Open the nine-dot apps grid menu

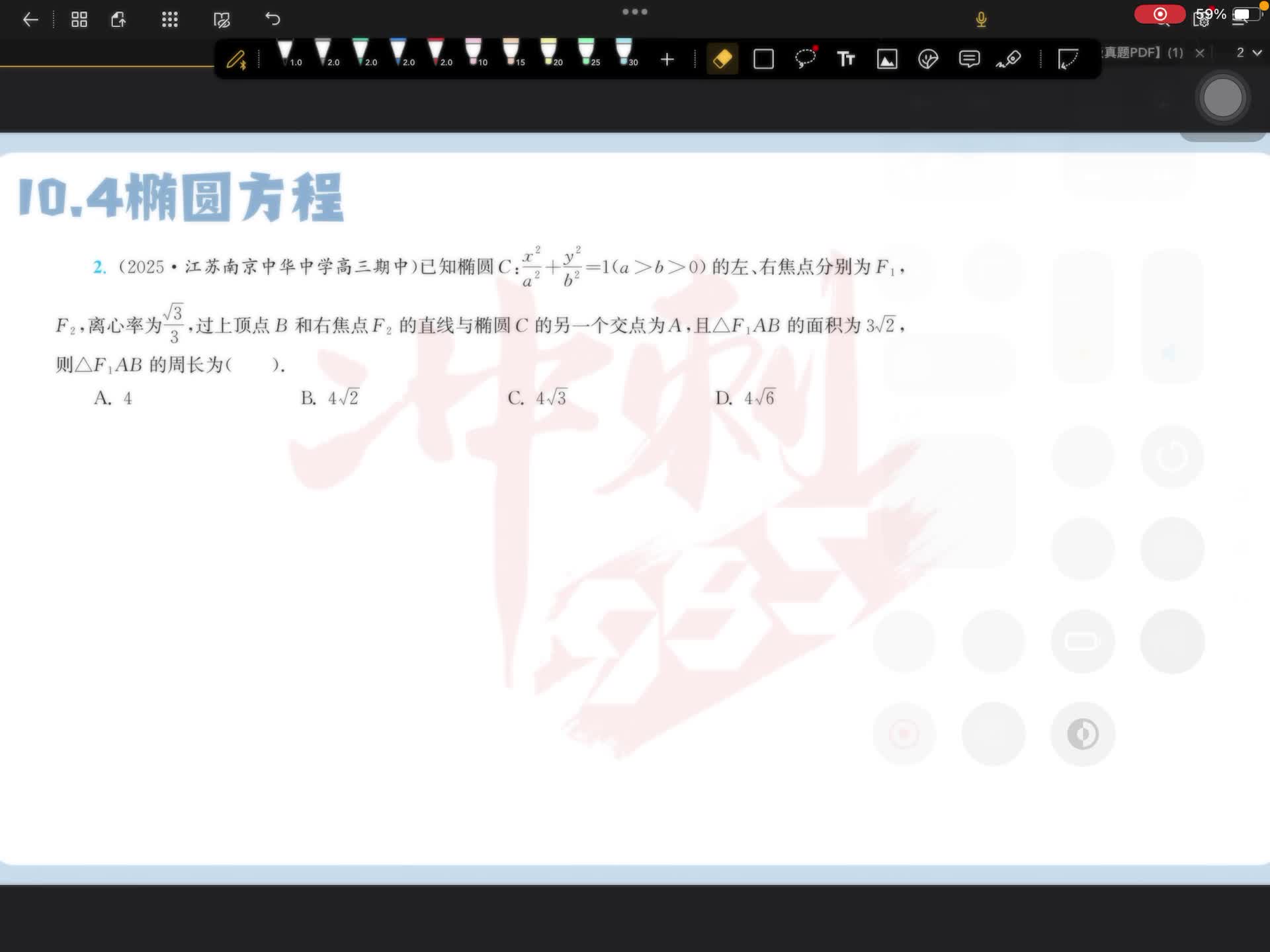point(170,20)
